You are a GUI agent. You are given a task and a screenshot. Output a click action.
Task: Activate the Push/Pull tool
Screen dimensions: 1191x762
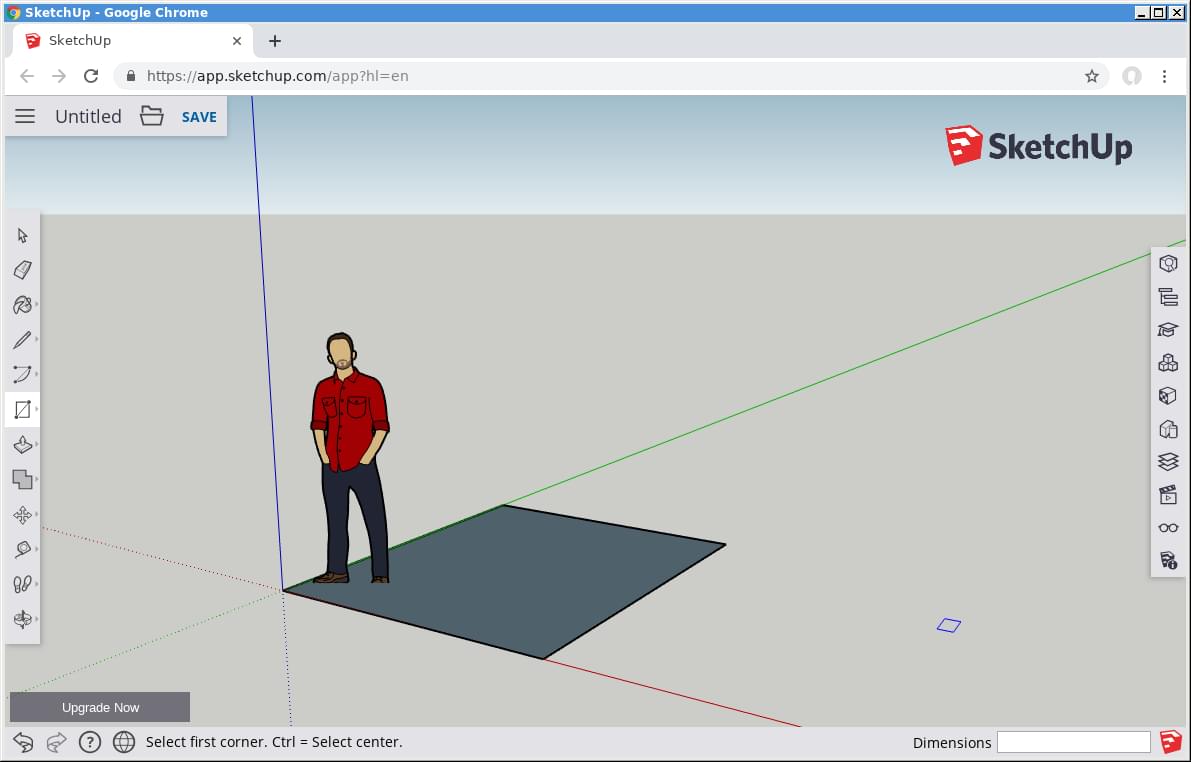(22, 444)
